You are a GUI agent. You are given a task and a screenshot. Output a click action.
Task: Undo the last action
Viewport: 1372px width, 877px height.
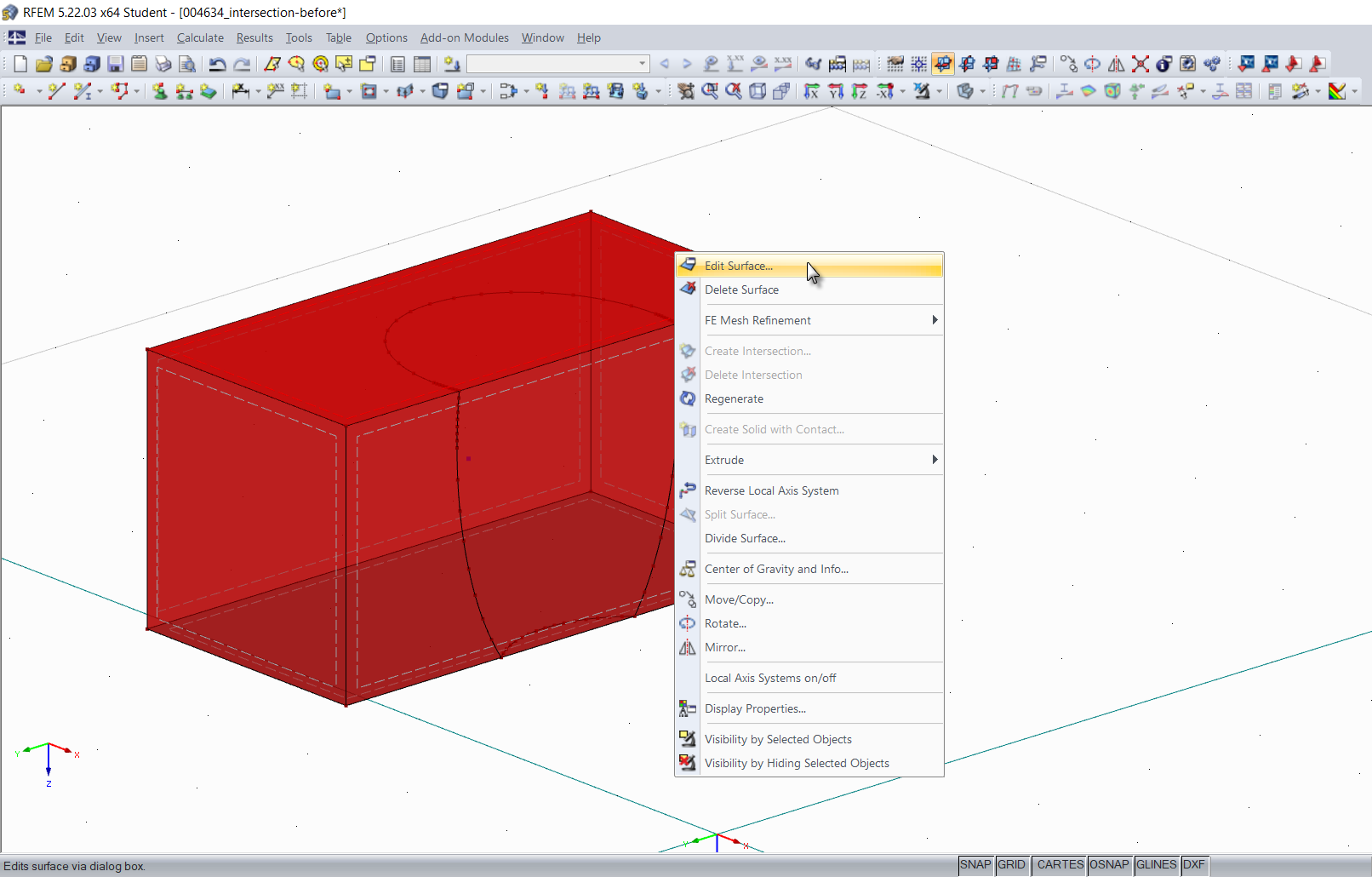tap(218, 64)
